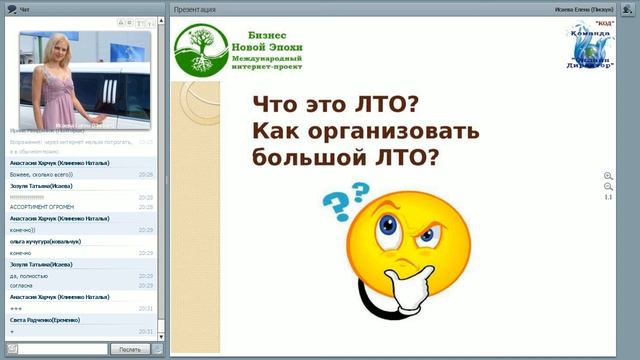Click the thinking emoji image on the slide
This screenshot has width=640, height=360.
point(397,250)
